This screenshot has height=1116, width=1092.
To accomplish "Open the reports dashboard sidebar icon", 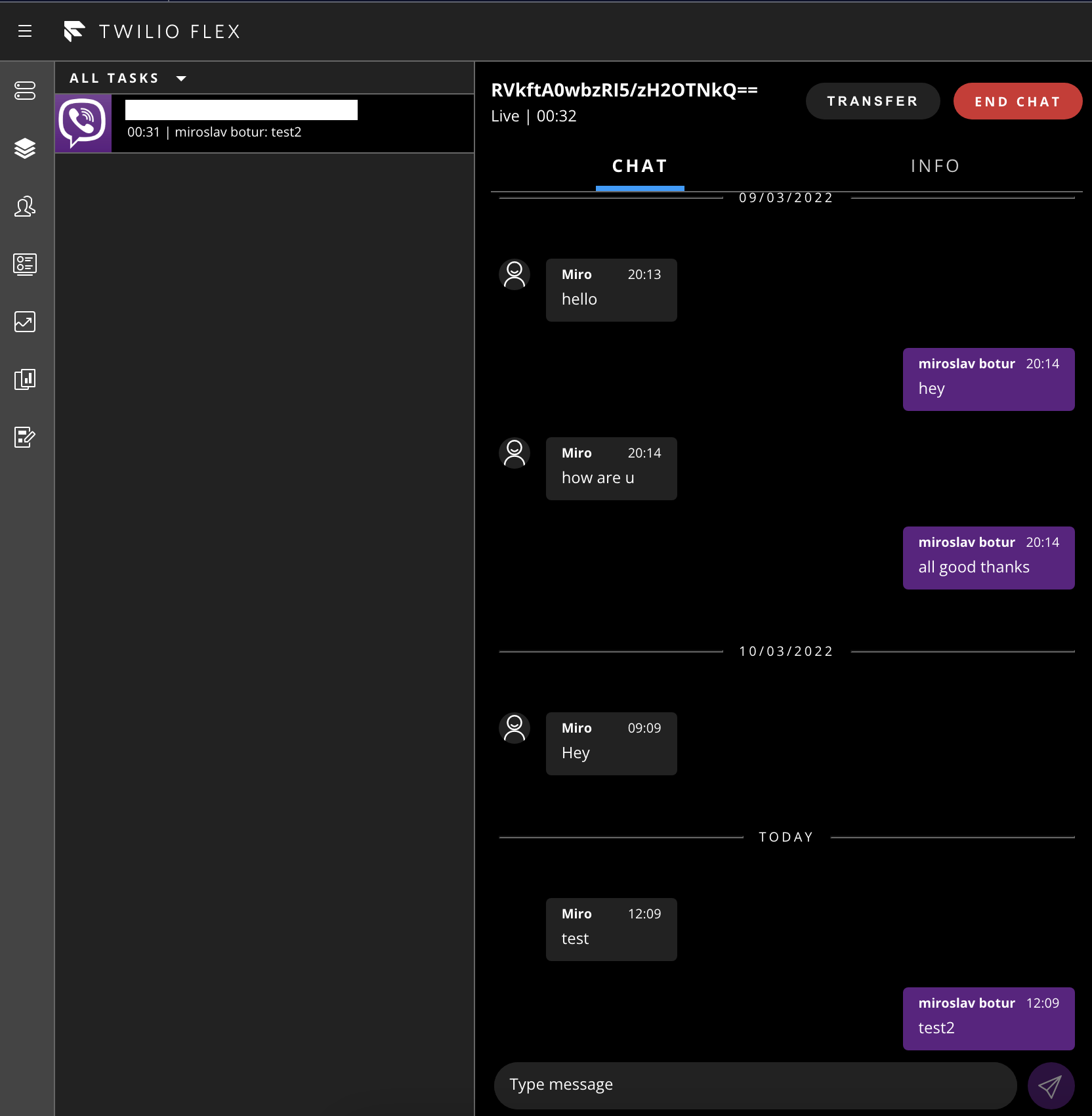I will [x=25, y=379].
